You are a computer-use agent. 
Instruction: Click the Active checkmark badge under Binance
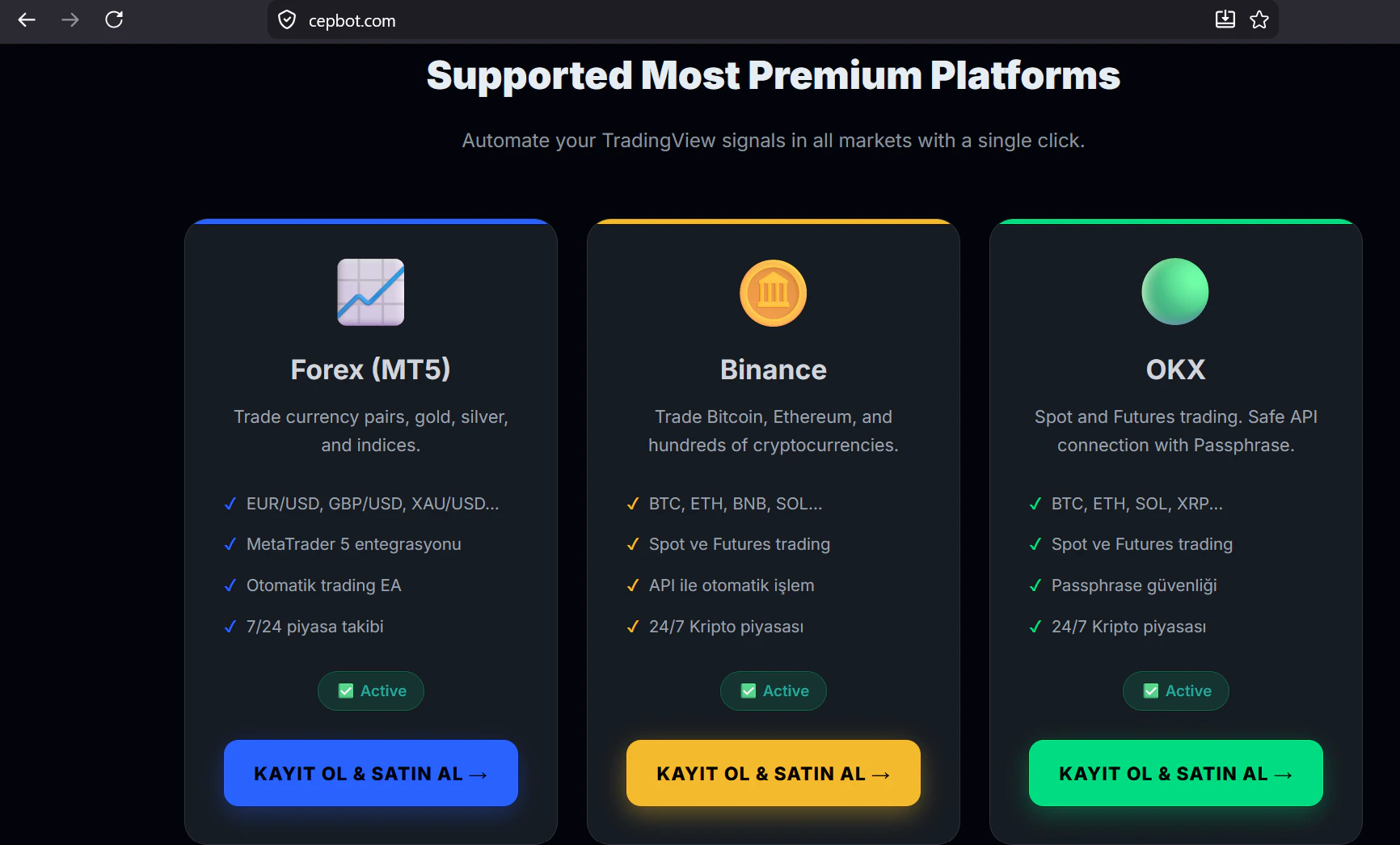(774, 691)
